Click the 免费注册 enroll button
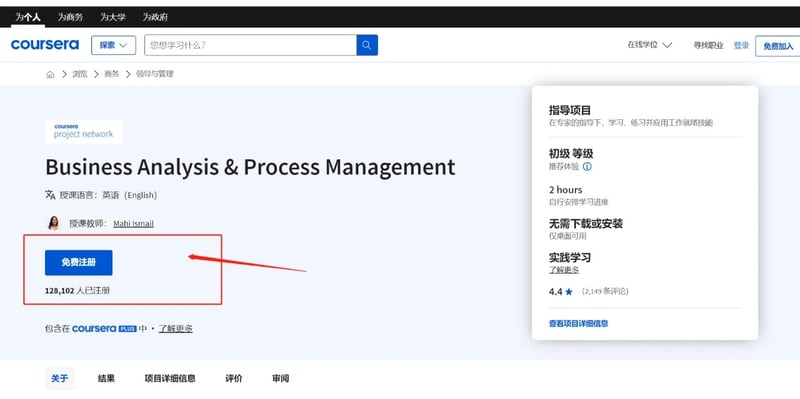 (x=79, y=263)
